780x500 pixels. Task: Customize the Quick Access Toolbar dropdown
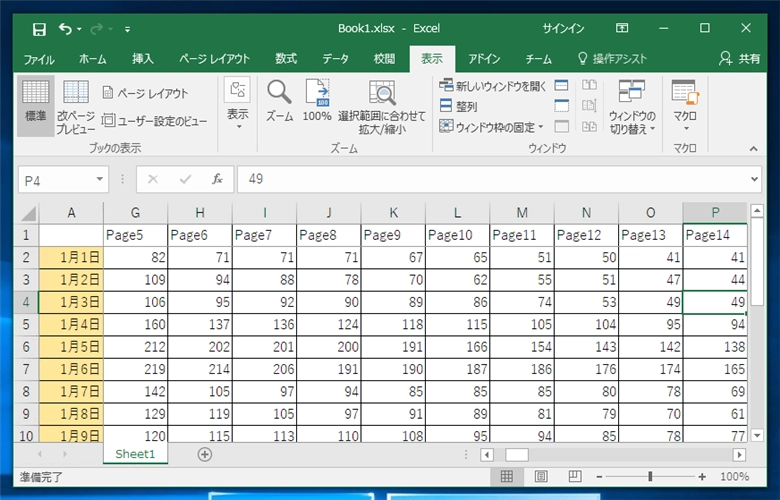tap(127, 29)
